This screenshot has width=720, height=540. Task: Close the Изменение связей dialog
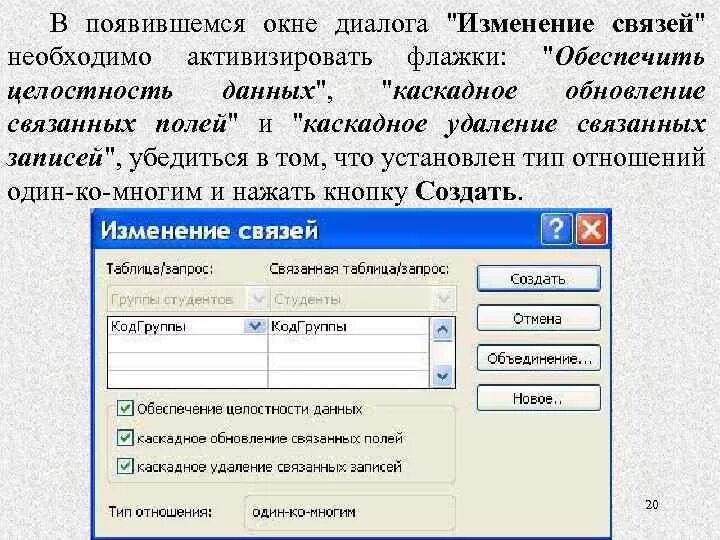(591, 228)
